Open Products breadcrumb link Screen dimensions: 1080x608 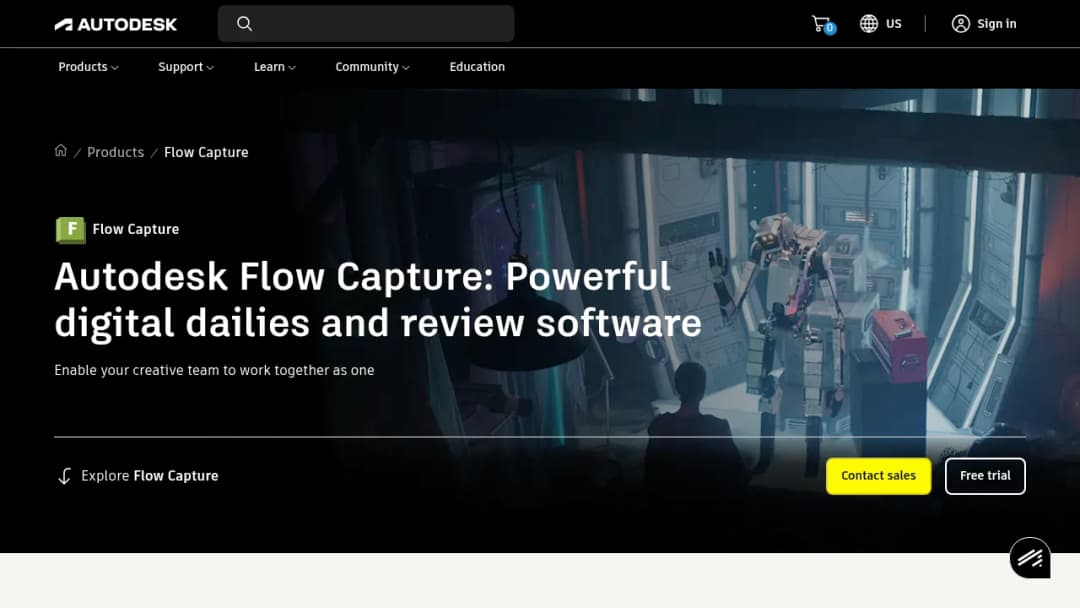coord(116,152)
